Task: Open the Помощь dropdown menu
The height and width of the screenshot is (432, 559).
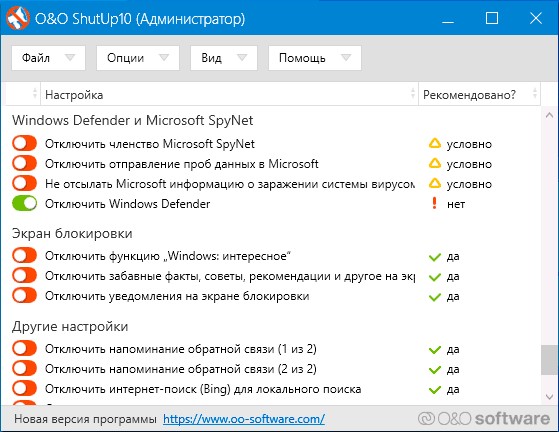Action: pyautogui.click(x=315, y=58)
